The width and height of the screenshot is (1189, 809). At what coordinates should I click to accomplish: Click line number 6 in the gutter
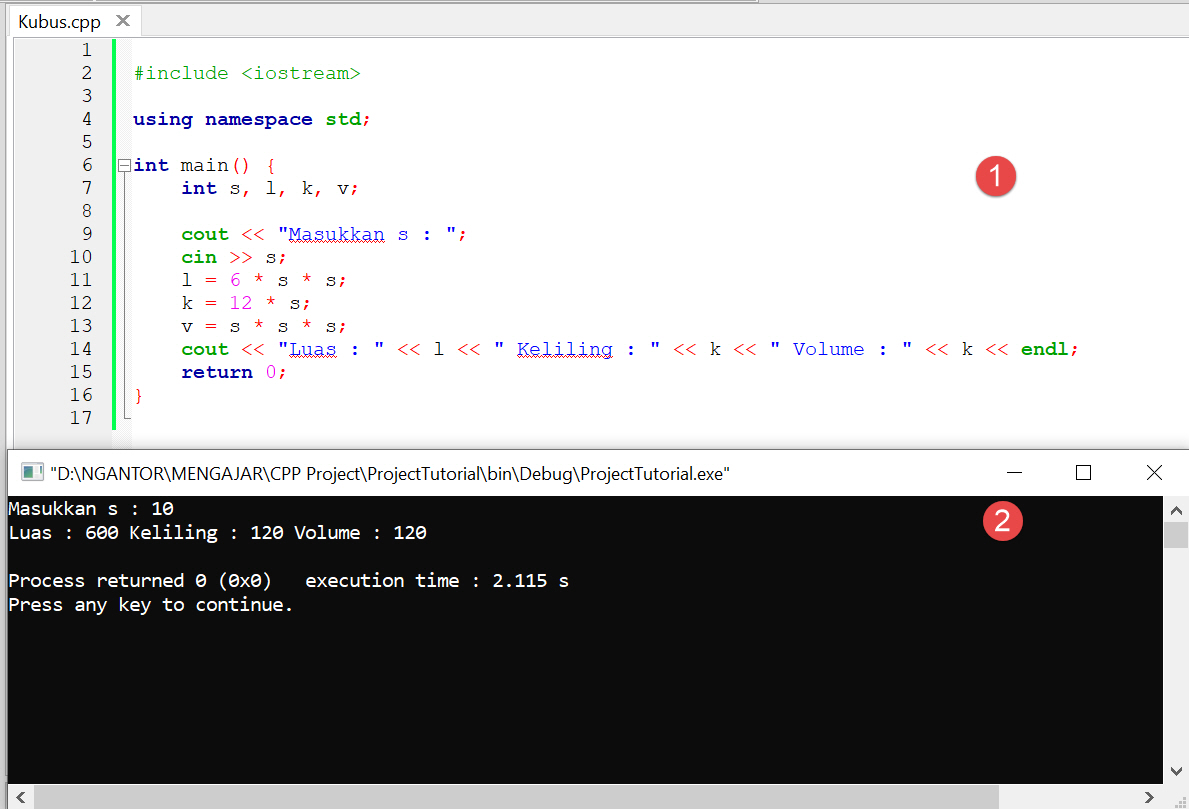[x=86, y=165]
